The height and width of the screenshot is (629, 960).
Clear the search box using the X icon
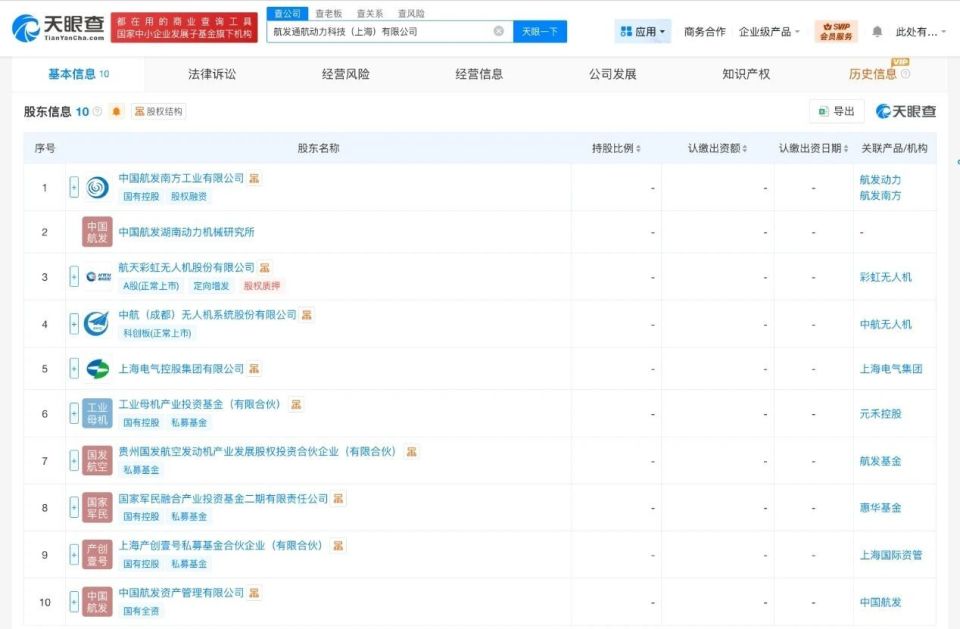pos(498,31)
